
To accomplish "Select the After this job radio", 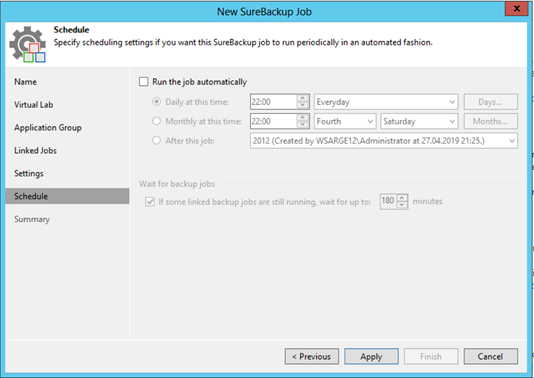I will click(x=156, y=140).
